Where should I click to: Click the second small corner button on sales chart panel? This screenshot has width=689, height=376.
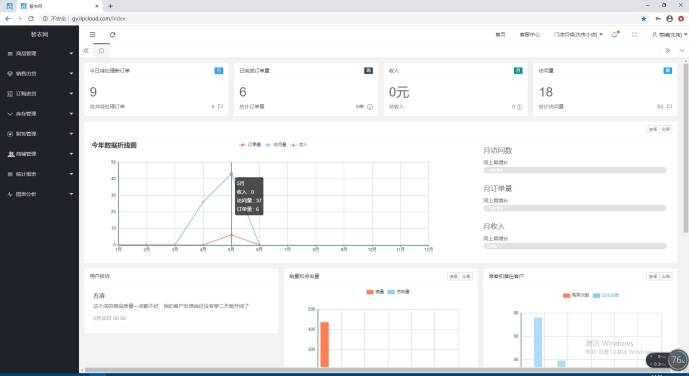click(466, 276)
